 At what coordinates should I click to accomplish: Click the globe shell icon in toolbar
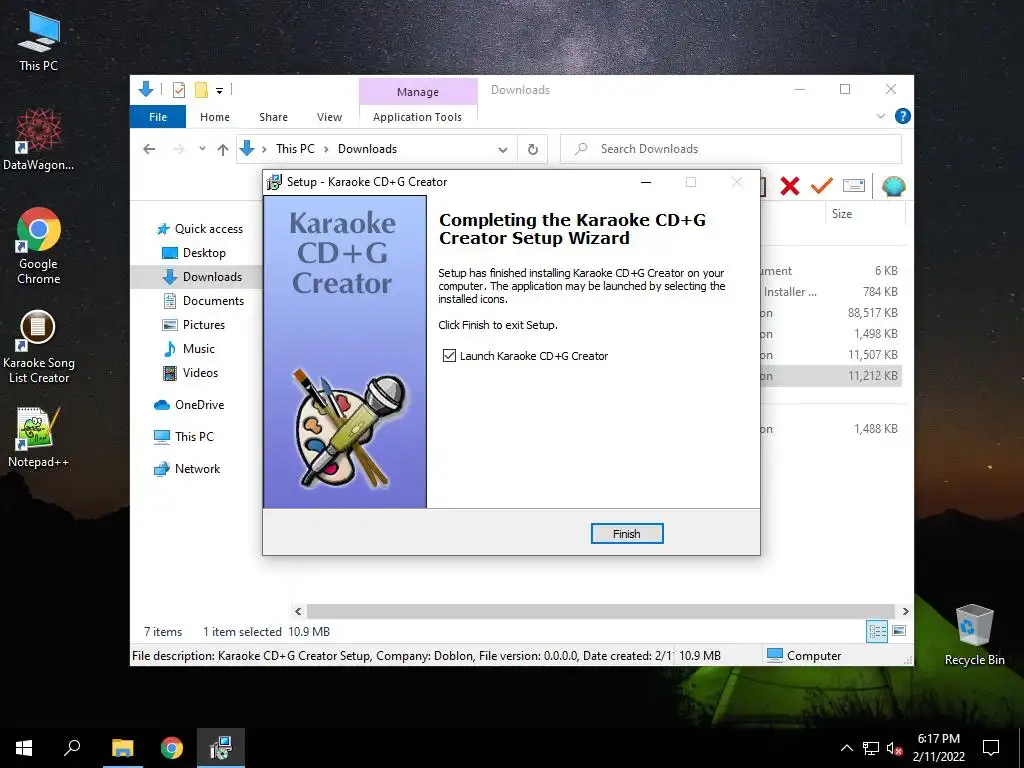(893, 187)
